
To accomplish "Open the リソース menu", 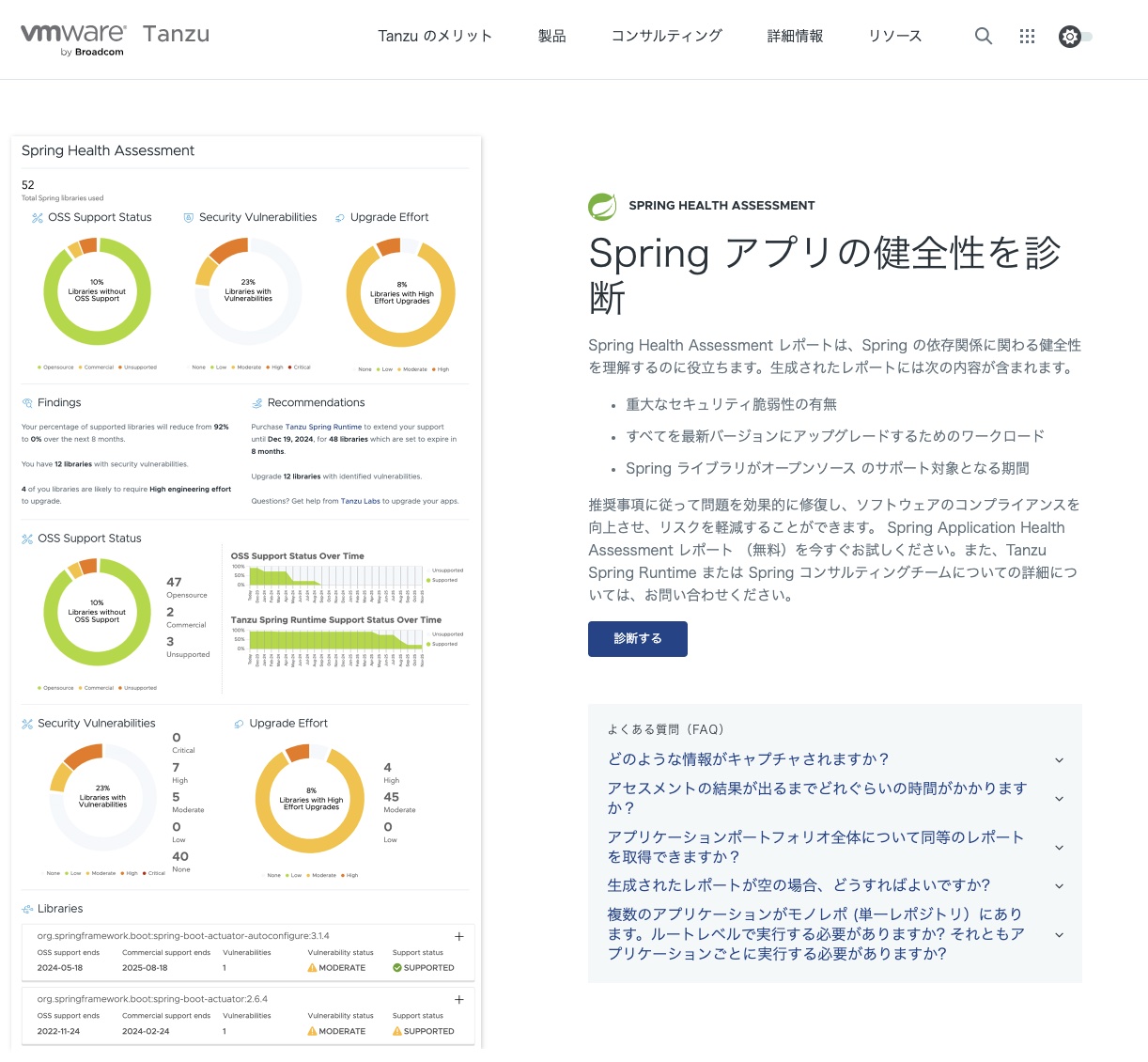I will click(x=894, y=37).
